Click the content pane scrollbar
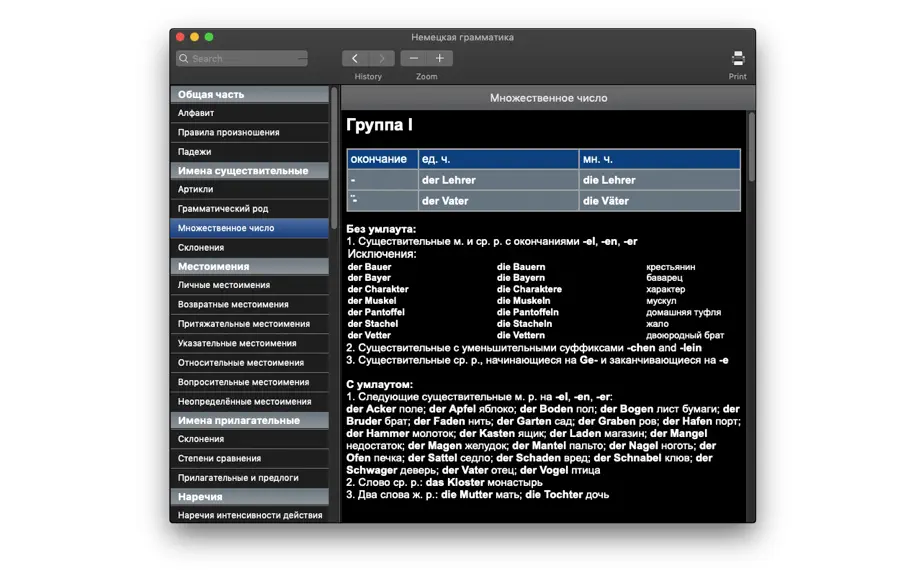The height and width of the screenshot is (576, 922). tap(751, 147)
